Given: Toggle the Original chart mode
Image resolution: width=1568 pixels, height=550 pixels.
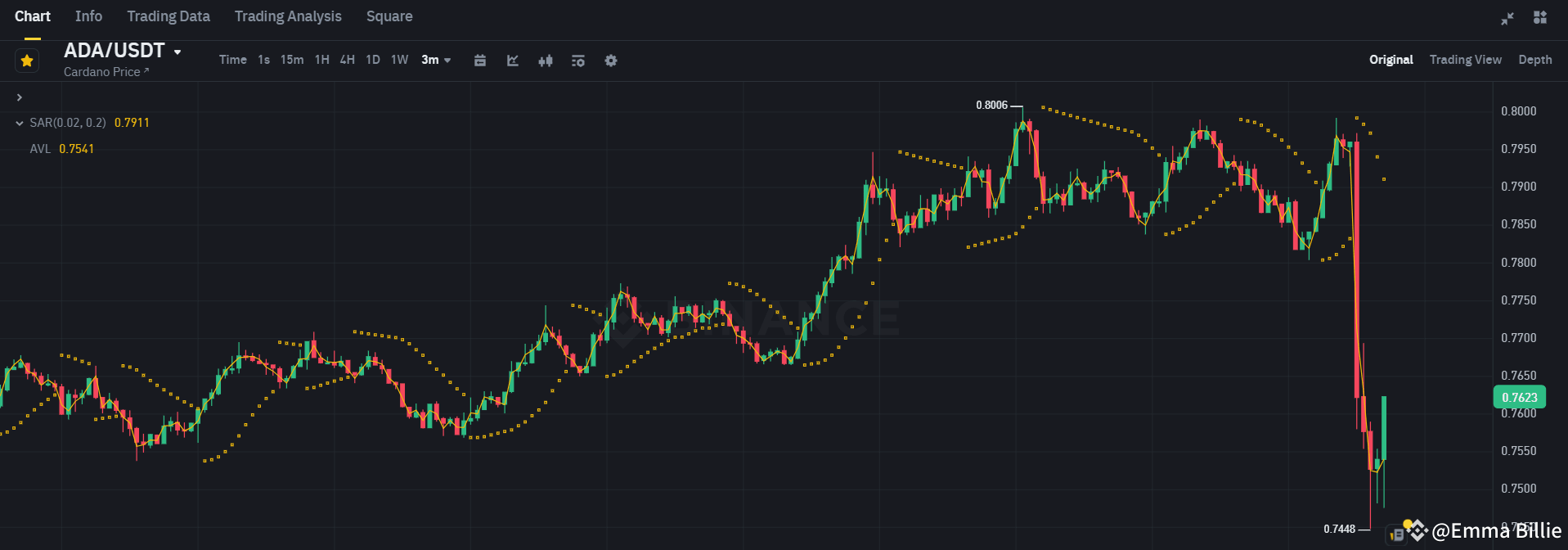Looking at the screenshot, I should [1391, 59].
